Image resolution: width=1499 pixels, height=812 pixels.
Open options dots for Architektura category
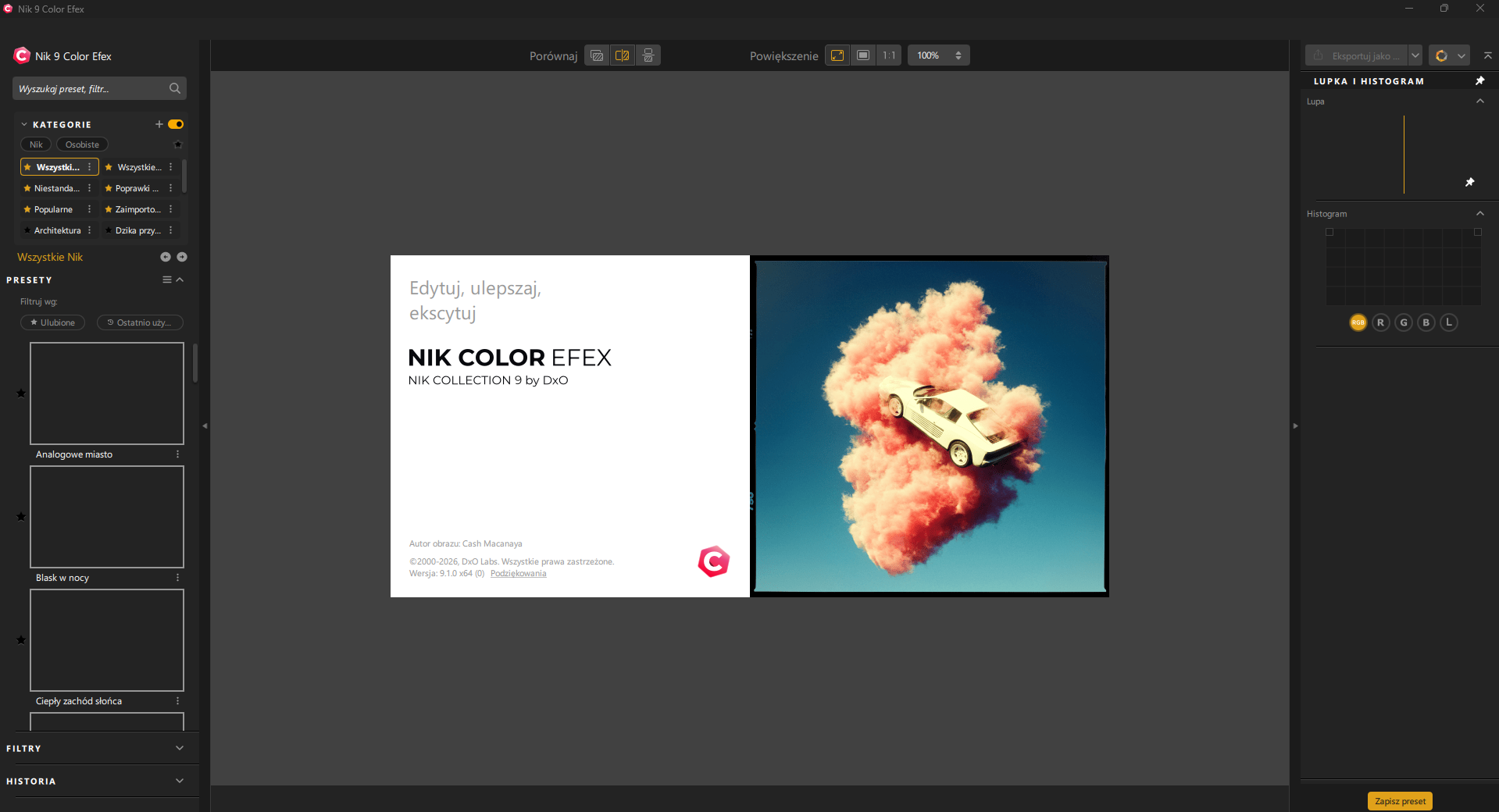point(89,230)
